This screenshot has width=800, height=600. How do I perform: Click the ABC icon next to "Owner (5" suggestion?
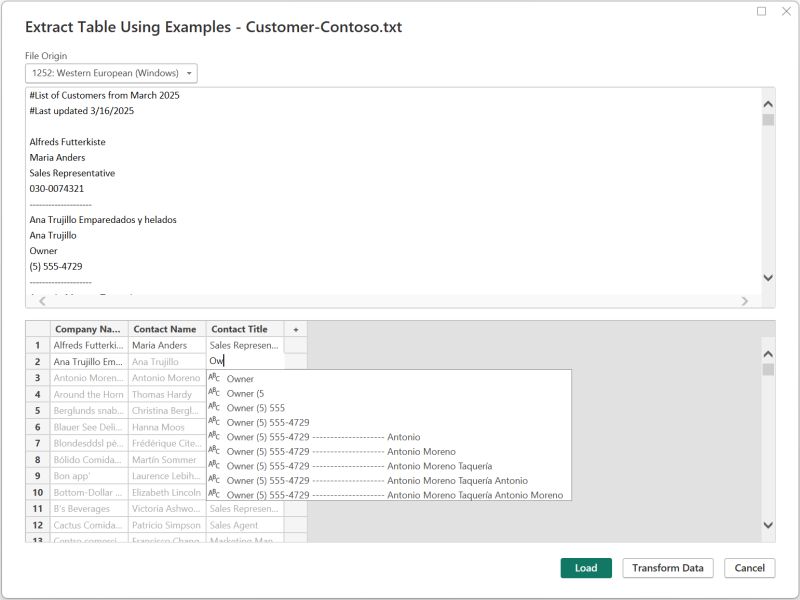coord(216,394)
